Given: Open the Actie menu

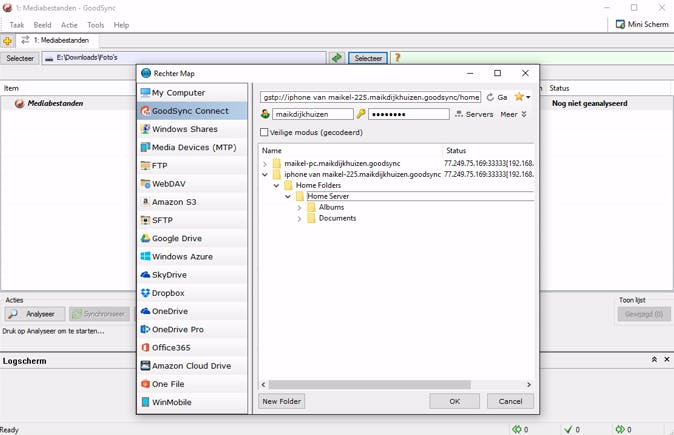Looking at the screenshot, I should 69,25.
